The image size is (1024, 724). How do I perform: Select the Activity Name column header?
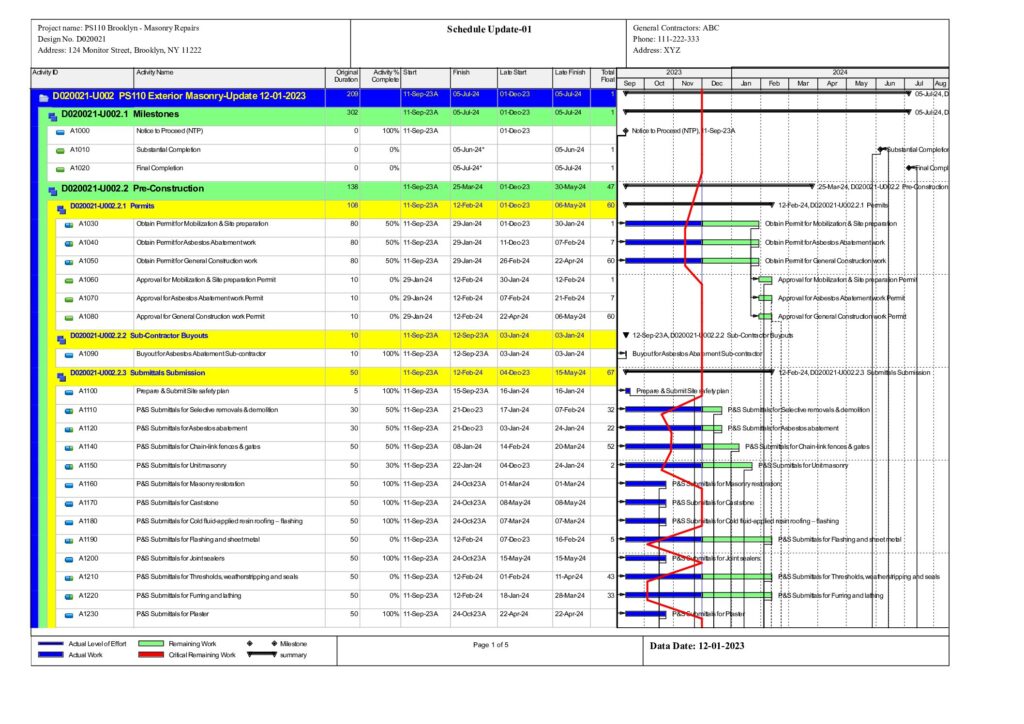pos(155,72)
